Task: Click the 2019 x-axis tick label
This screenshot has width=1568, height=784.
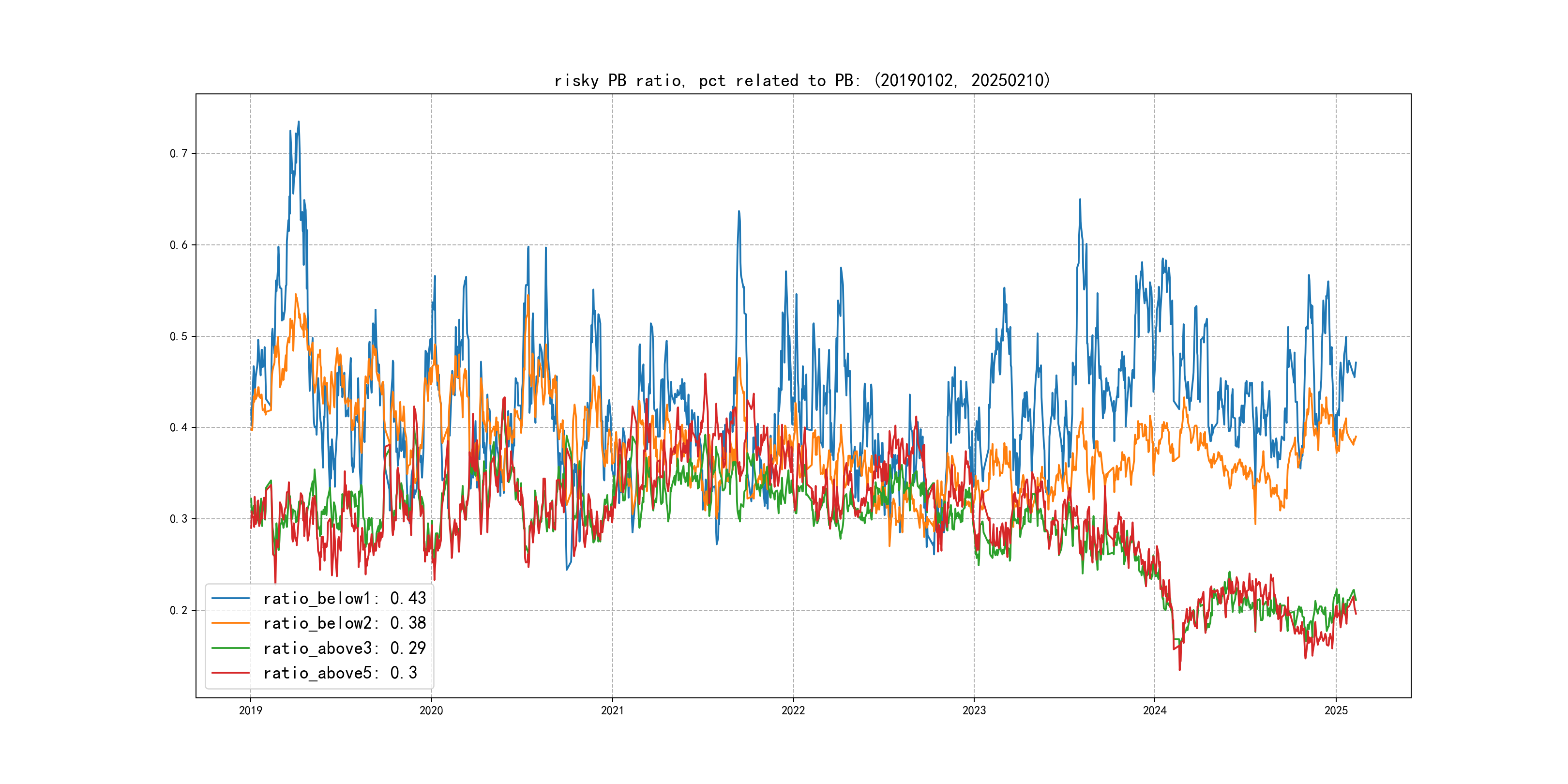Action: coord(250,710)
